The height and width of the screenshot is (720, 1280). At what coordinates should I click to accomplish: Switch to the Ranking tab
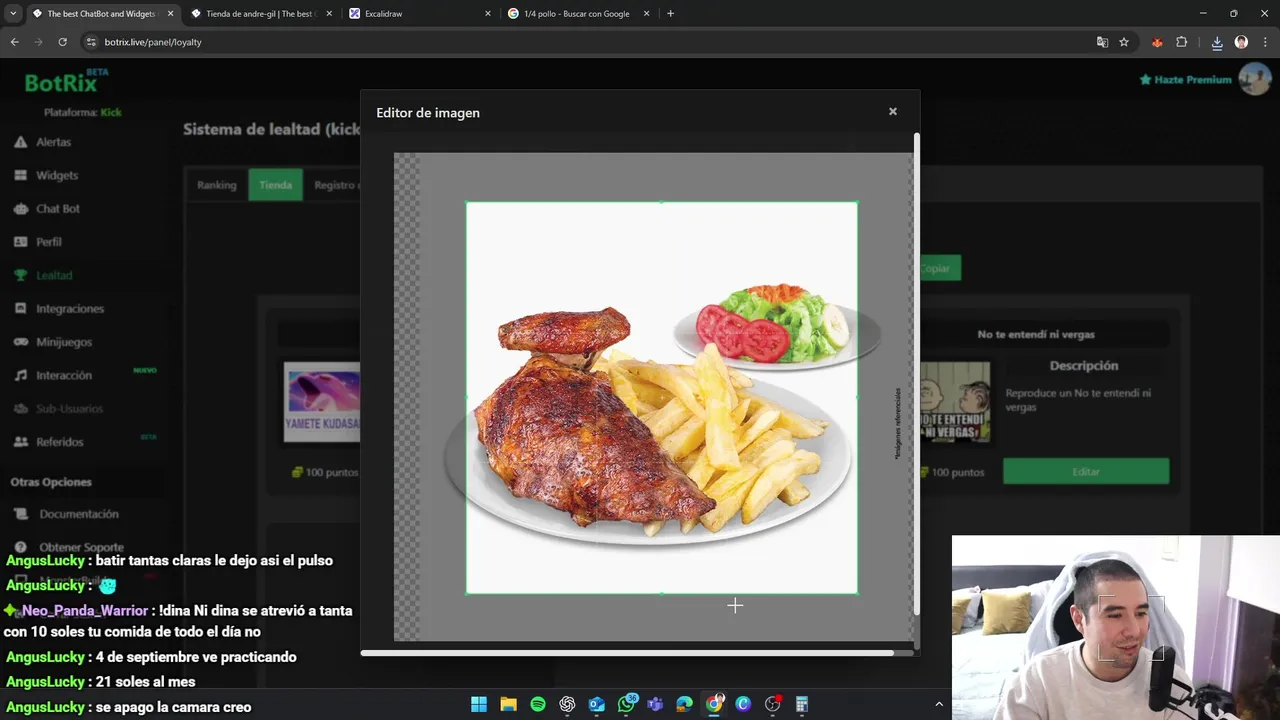tap(216, 185)
